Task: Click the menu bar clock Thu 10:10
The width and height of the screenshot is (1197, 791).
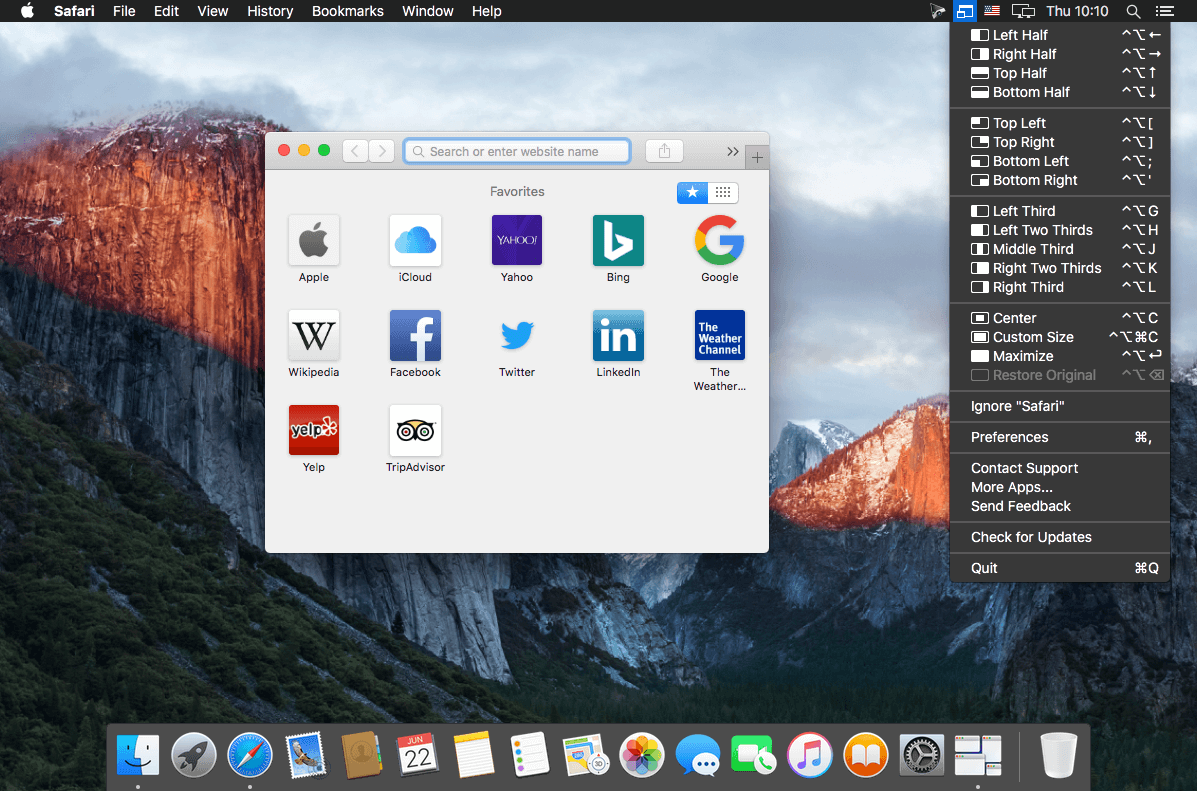Action: [x=1076, y=11]
